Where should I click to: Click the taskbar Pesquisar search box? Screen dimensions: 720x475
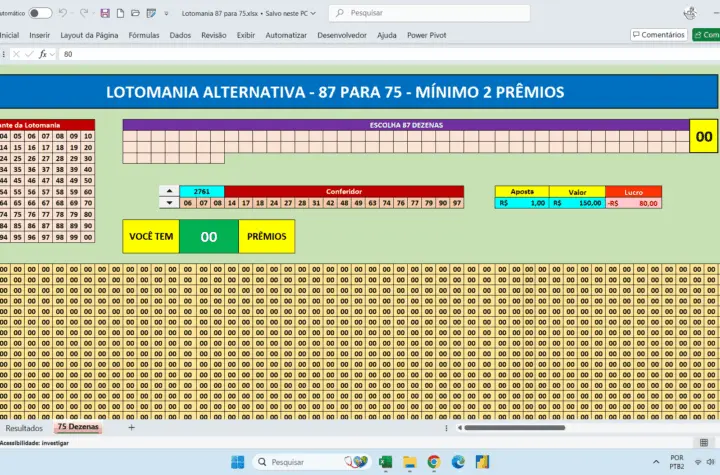(312, 462)
